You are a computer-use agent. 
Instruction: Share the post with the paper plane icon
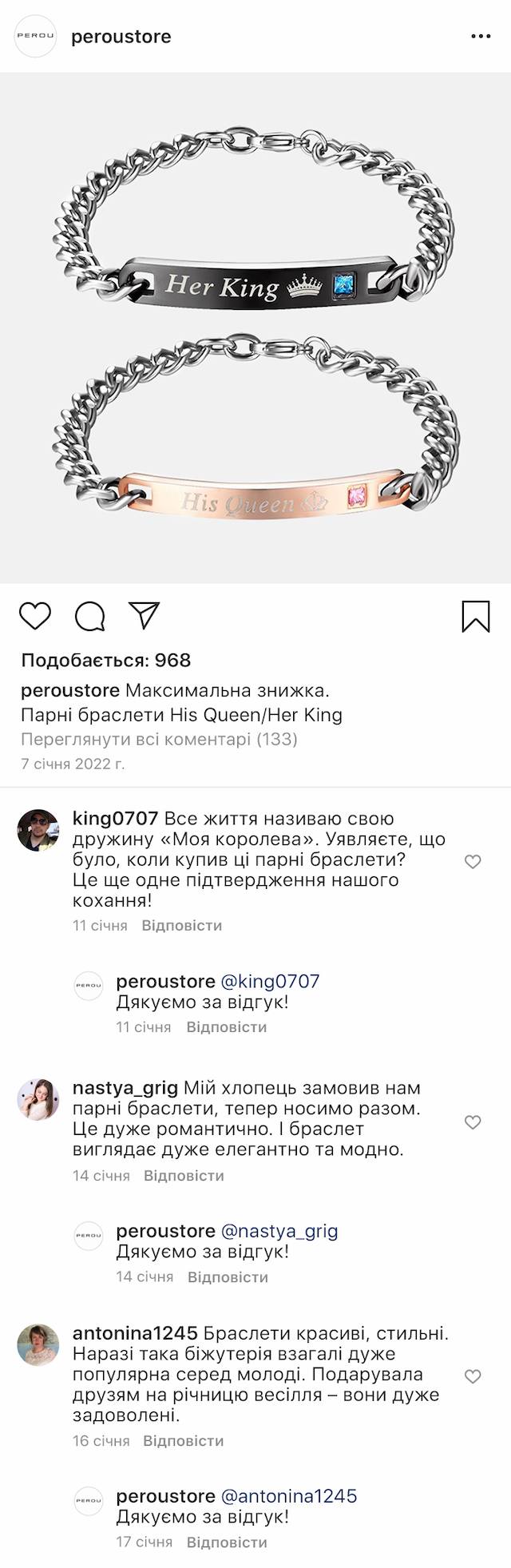point(145,616)
